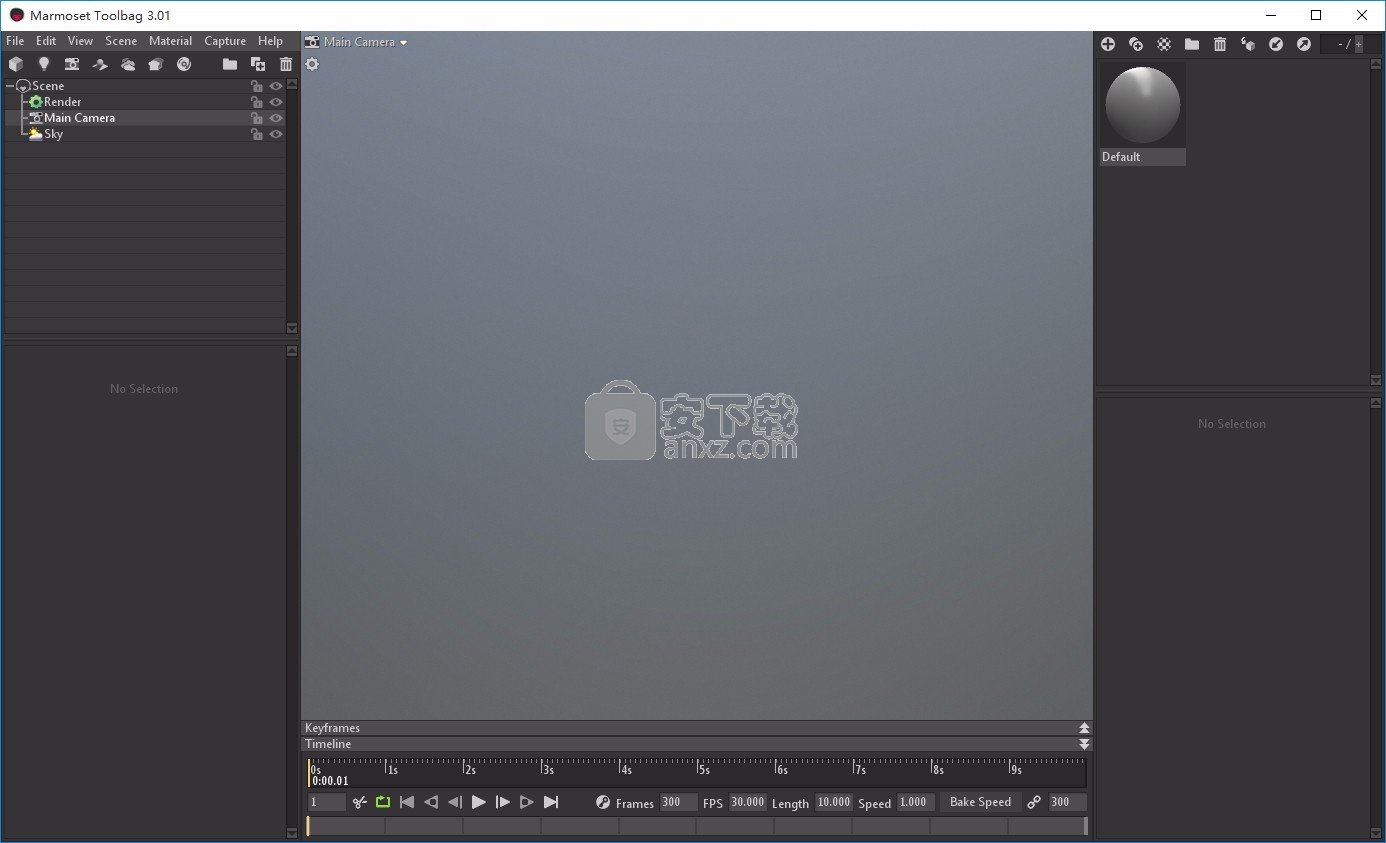Add a new light with bulb icon
The height and width of the screenshot is (843, 1386).
(44, 64)
